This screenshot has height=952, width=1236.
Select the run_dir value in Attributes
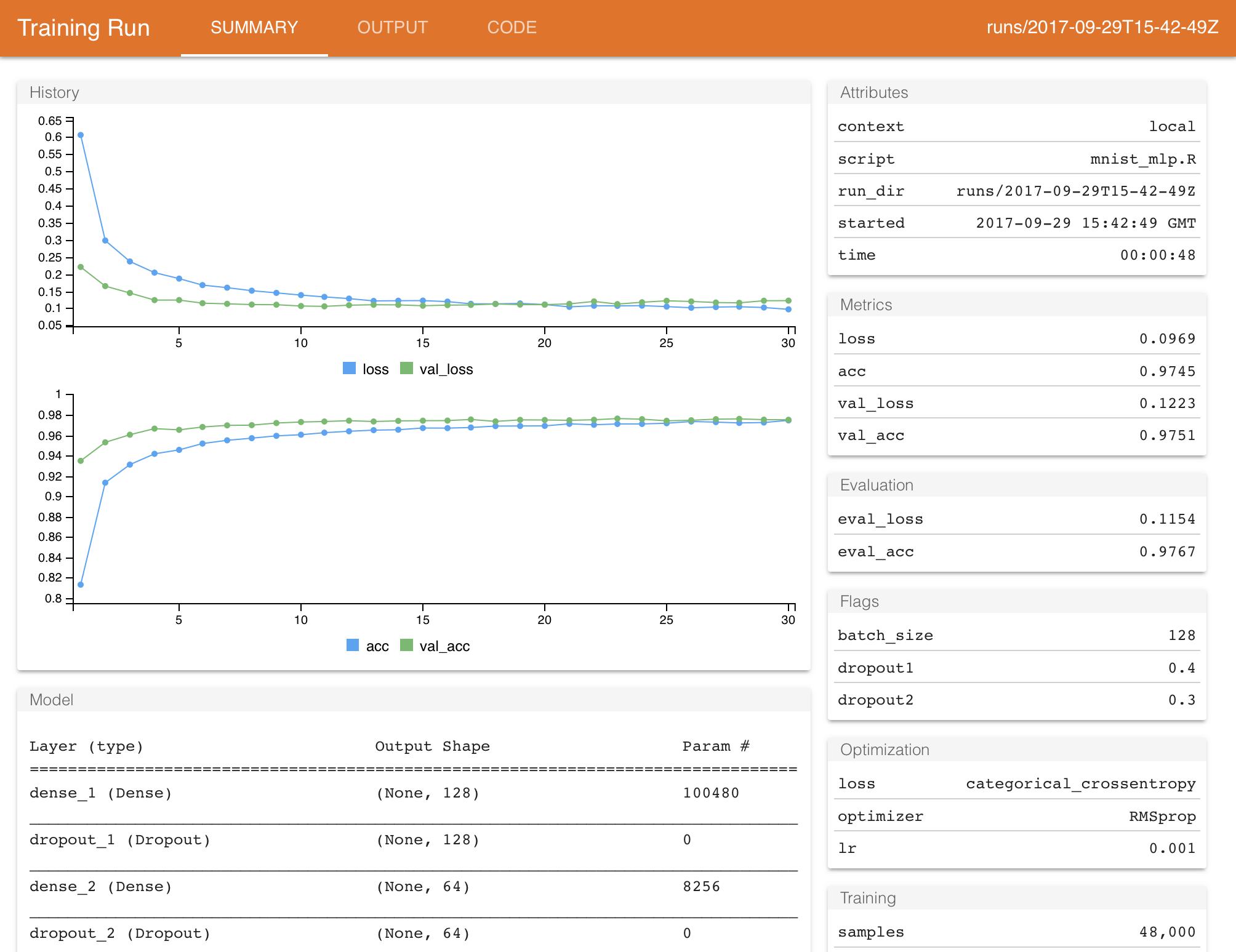(x=1076, y=191)
